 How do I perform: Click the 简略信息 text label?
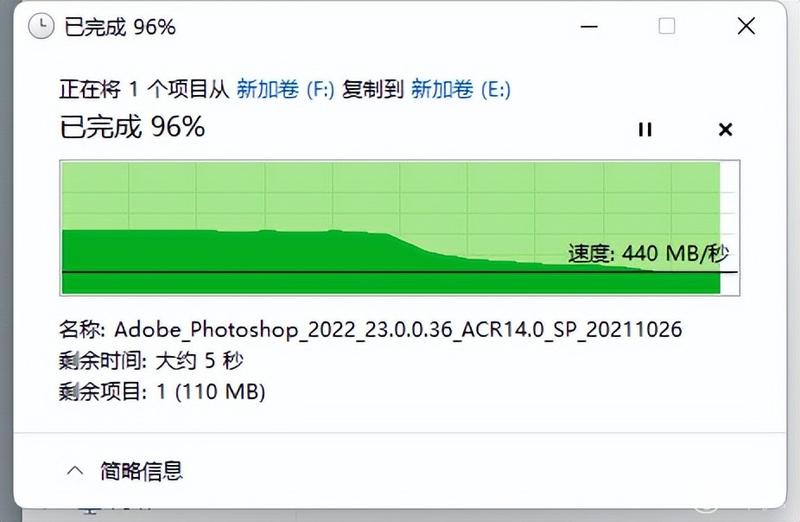tap(141, 470)
